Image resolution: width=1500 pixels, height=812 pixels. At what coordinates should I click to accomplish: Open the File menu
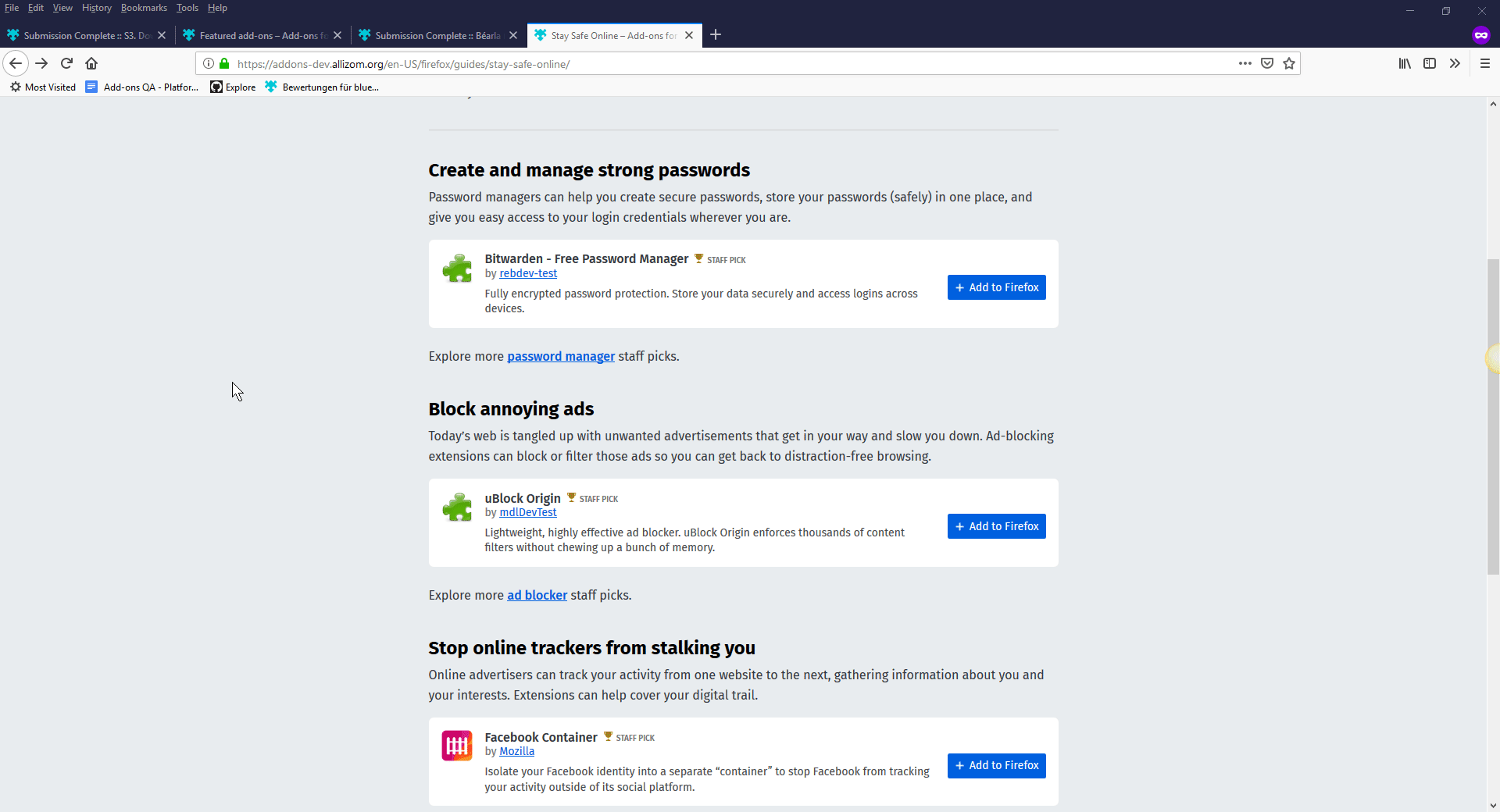coord(12,8)
